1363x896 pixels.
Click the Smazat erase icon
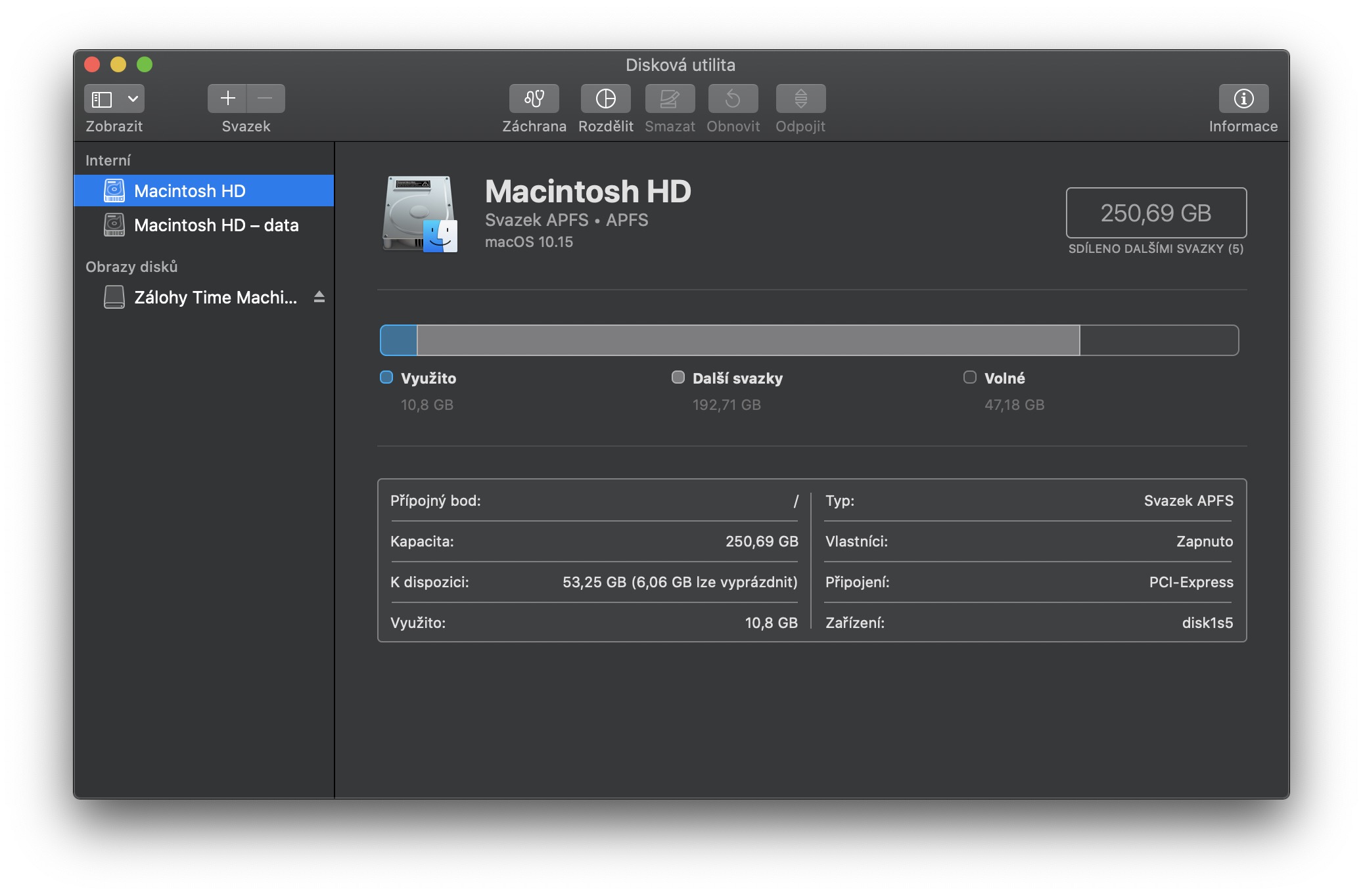point(669,99)
